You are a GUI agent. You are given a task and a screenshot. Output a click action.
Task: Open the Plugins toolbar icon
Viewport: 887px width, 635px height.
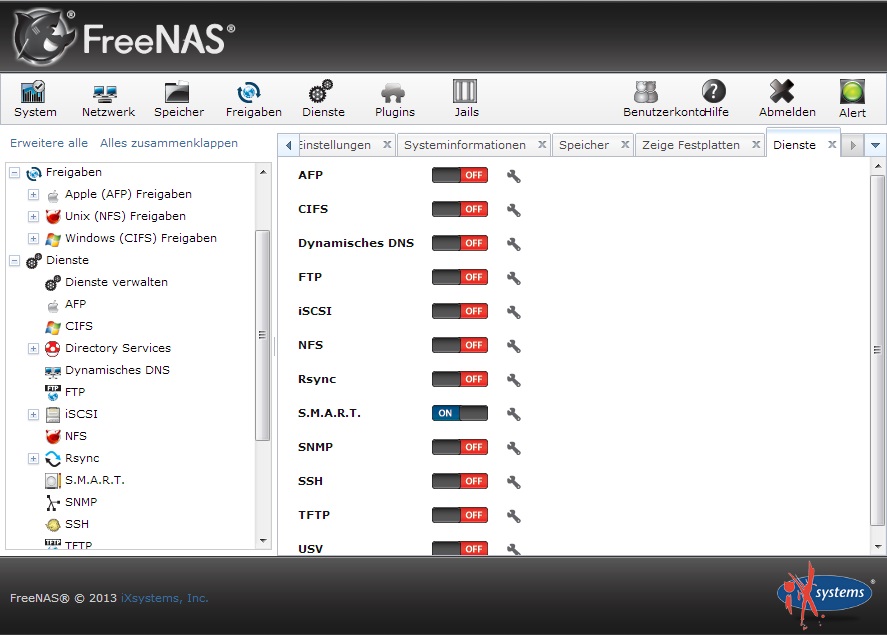394,99
